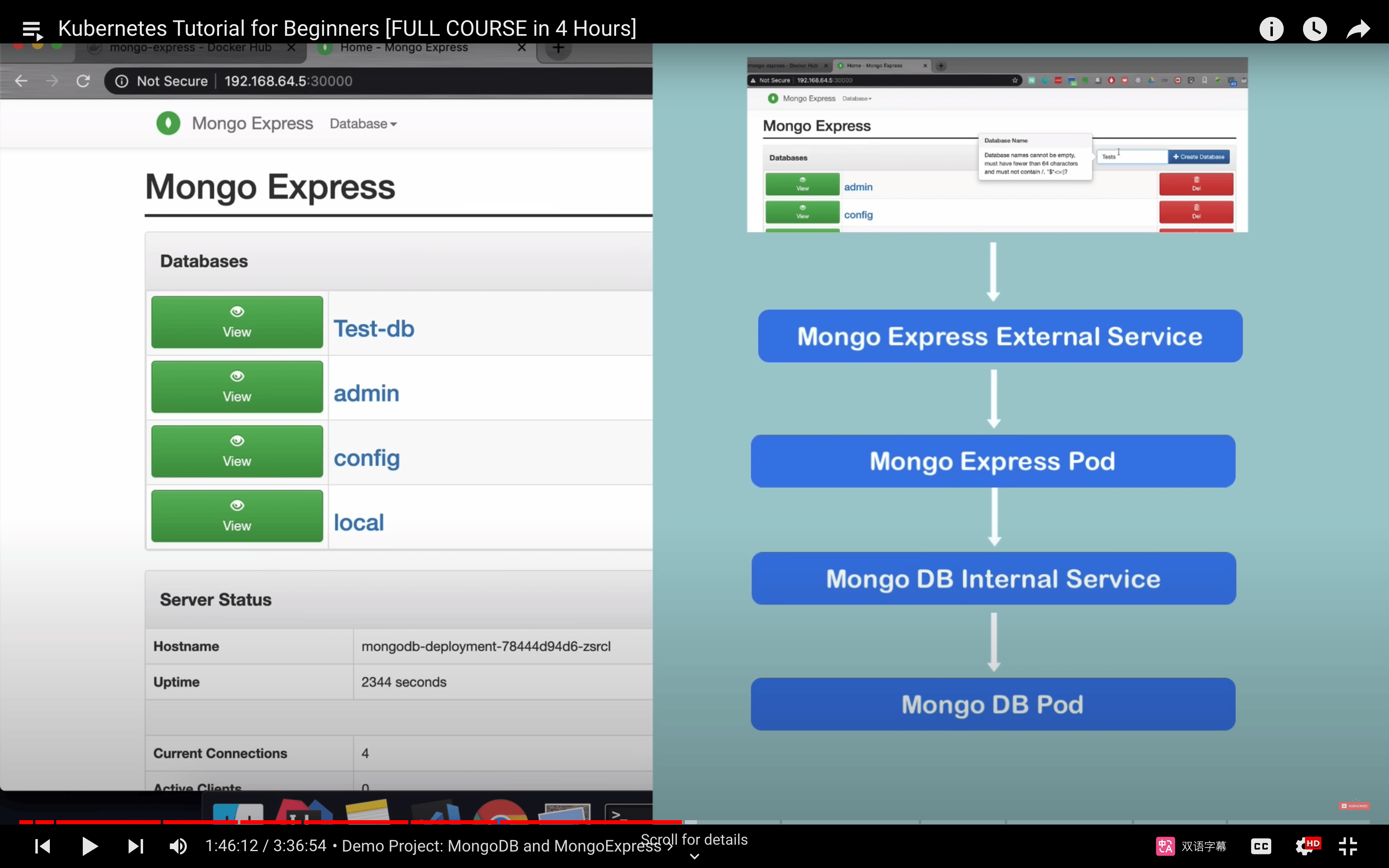Image resolution: width=1389 pixels, height=868 pixels.
Task: View the Test-db database
Action: point(237,322)
